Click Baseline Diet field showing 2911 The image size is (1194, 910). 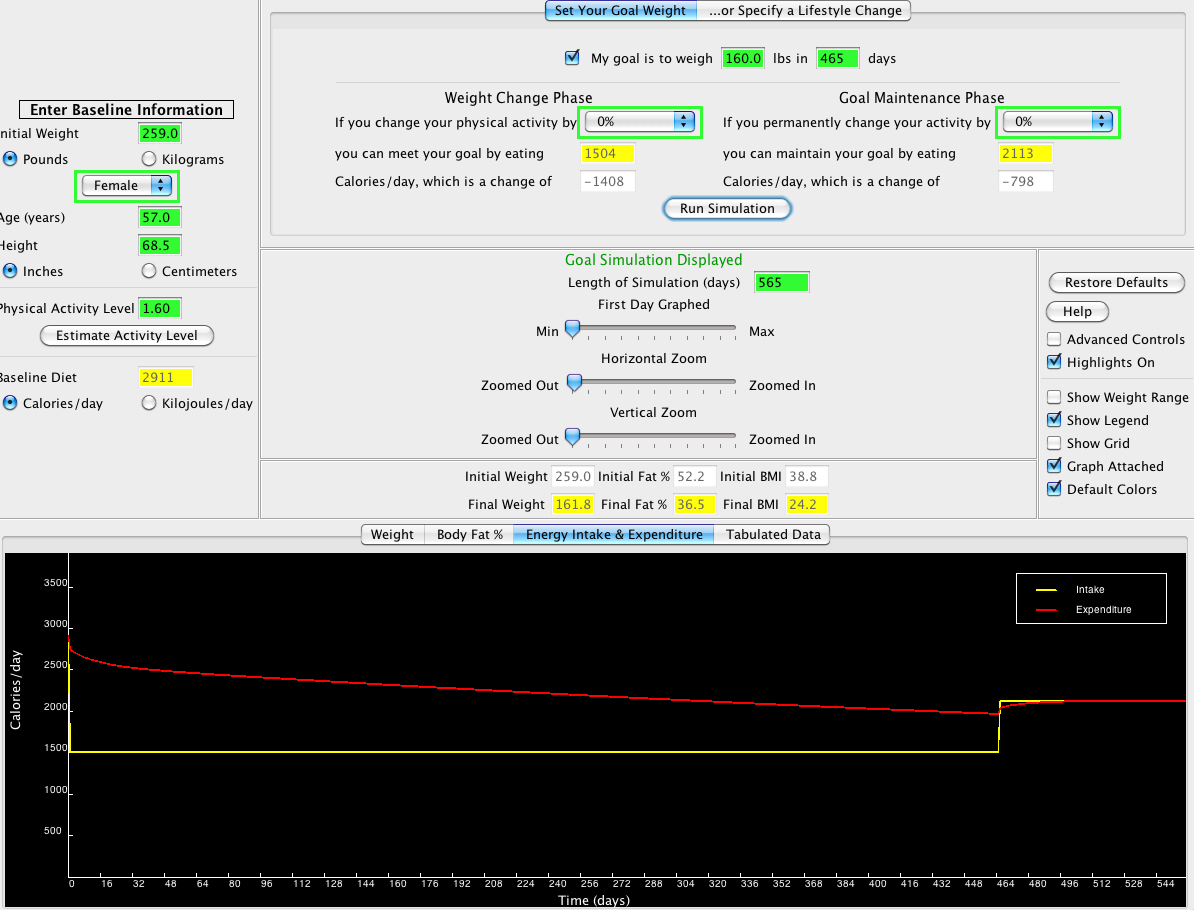pyautogui.click(x=165, y=377)
